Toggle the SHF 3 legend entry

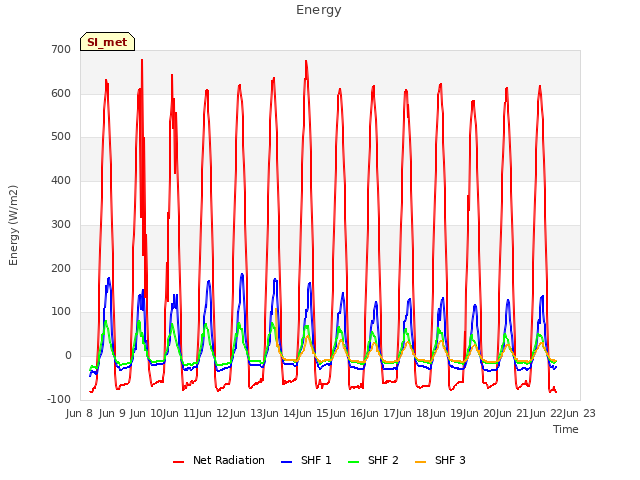point(440,460)
